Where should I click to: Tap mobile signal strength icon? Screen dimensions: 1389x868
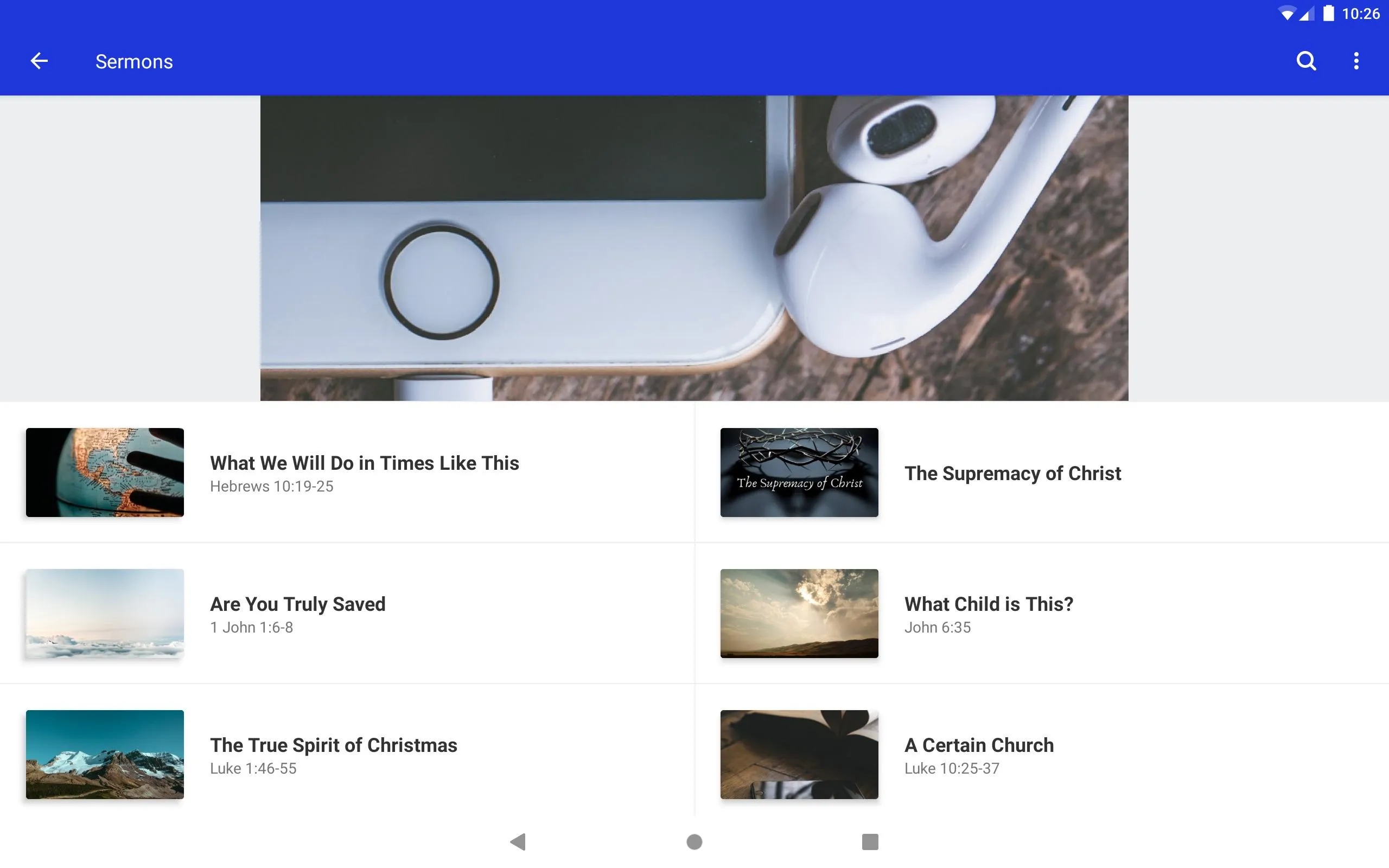pyautogui.click(x=1303, y=13)
